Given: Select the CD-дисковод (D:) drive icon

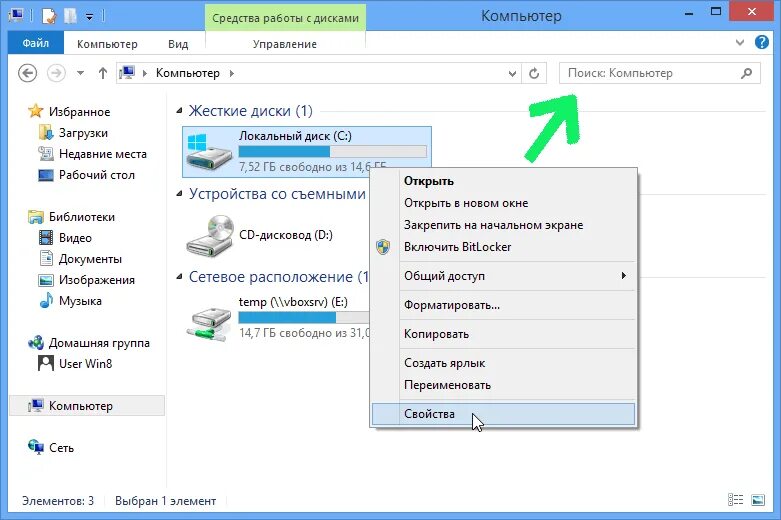Looking at the screenshot, I should tap(210, 236).
